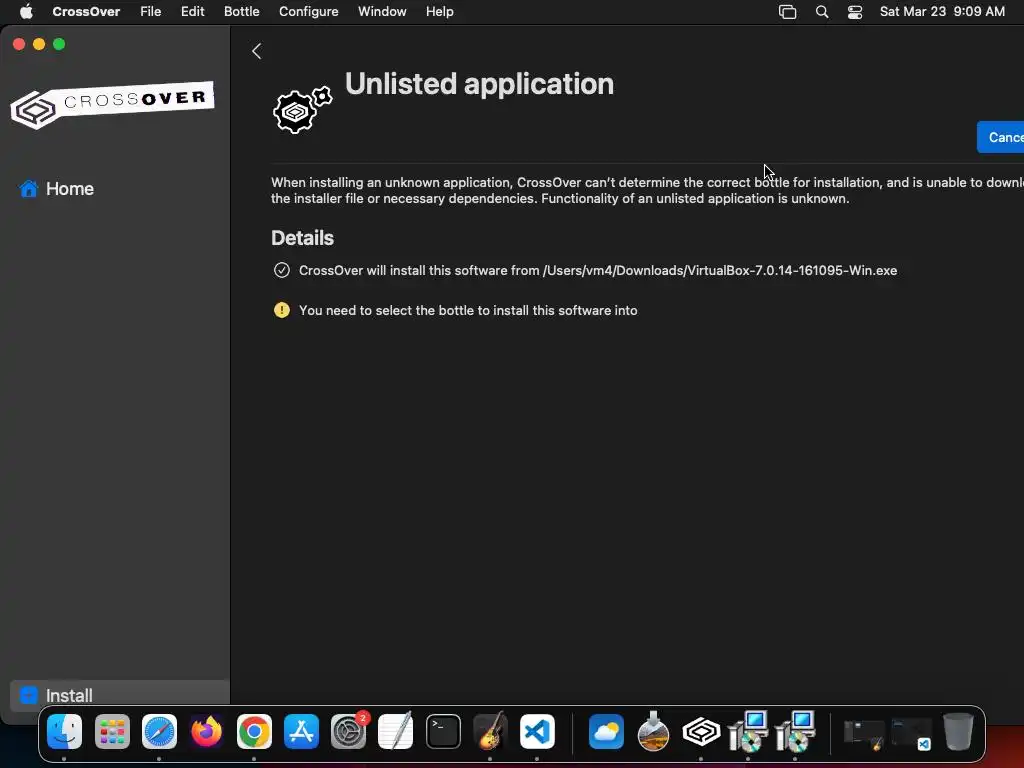This screenshot has width=1024, height=768.
Task: Click the macOS installer icon in Dock
Action: (x=653, y=731)
